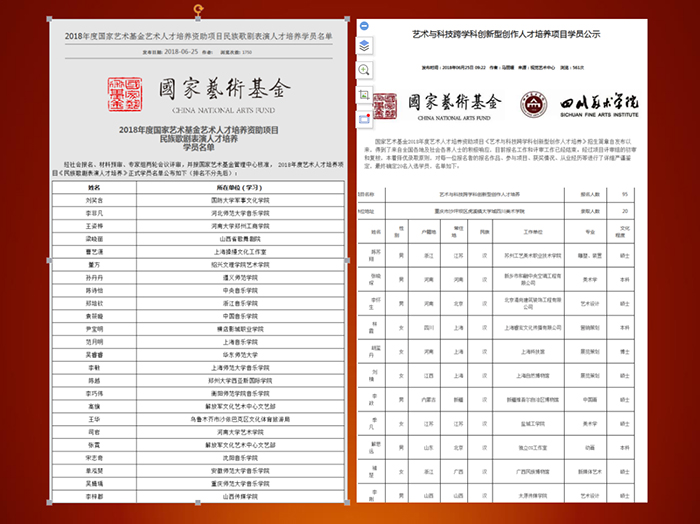
Task: Click the orange rotation handle above left image
Action: (198, 8)
